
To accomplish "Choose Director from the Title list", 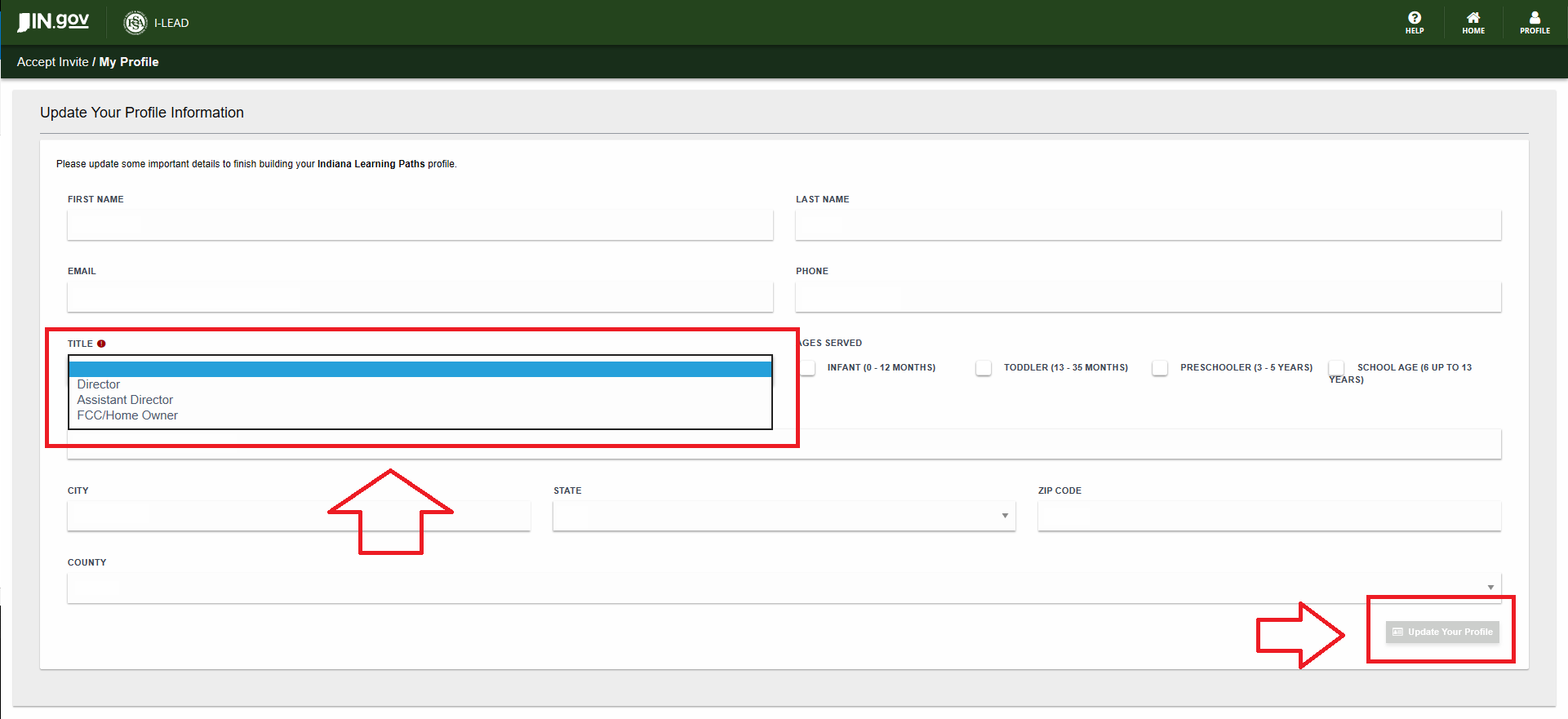I will tap(99, 384).
